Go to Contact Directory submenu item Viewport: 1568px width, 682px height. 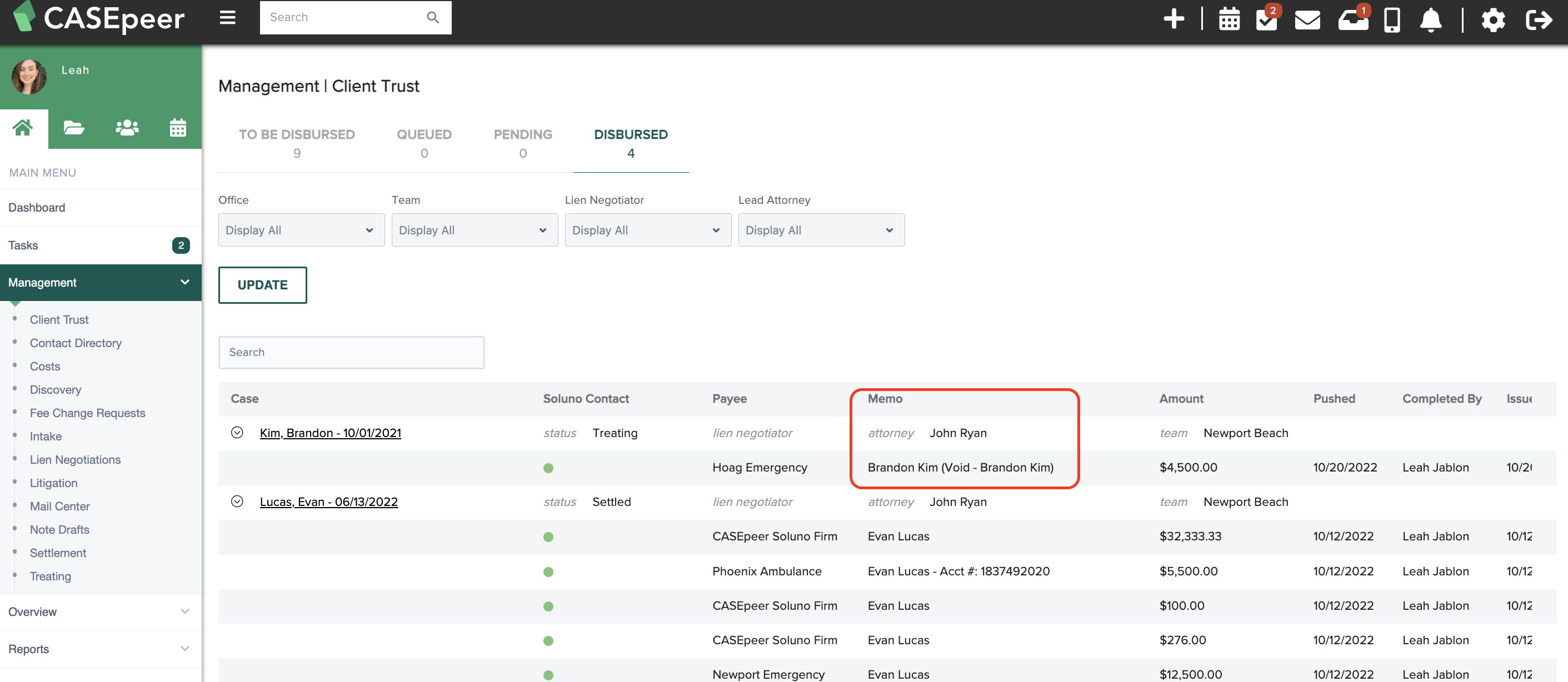pyautogui.click(x=76, y=343)
